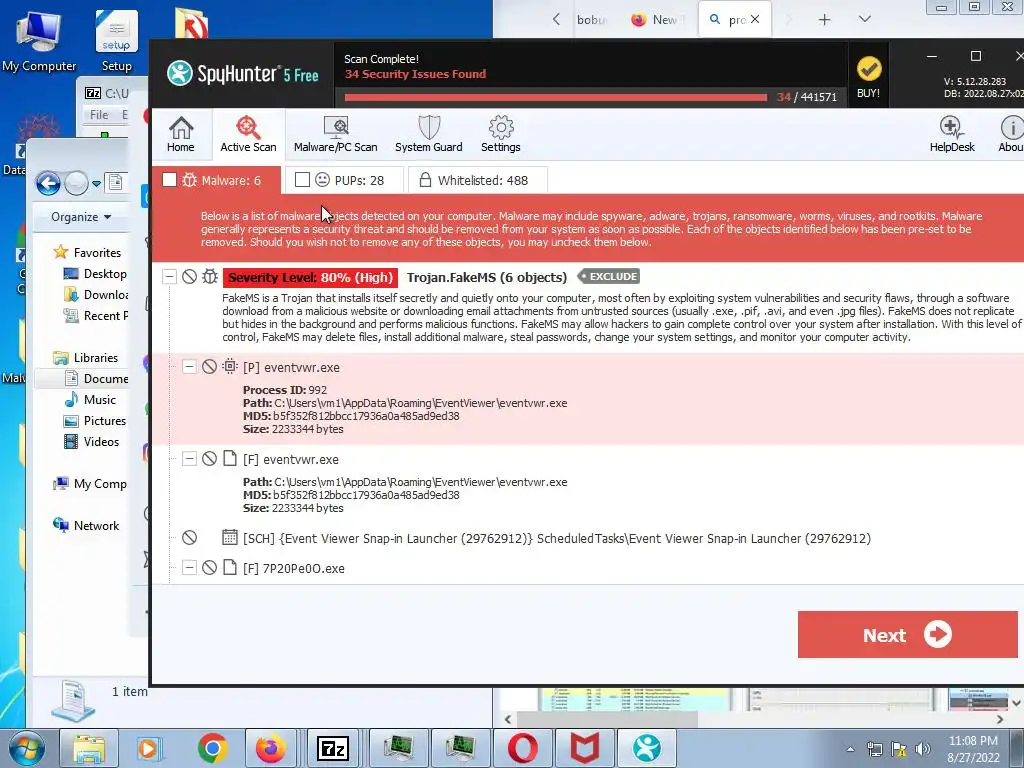Screen dimensions: 1024x768
Task: Click the process icon of [P] eventvwr.exe
Action: [229, 367]
